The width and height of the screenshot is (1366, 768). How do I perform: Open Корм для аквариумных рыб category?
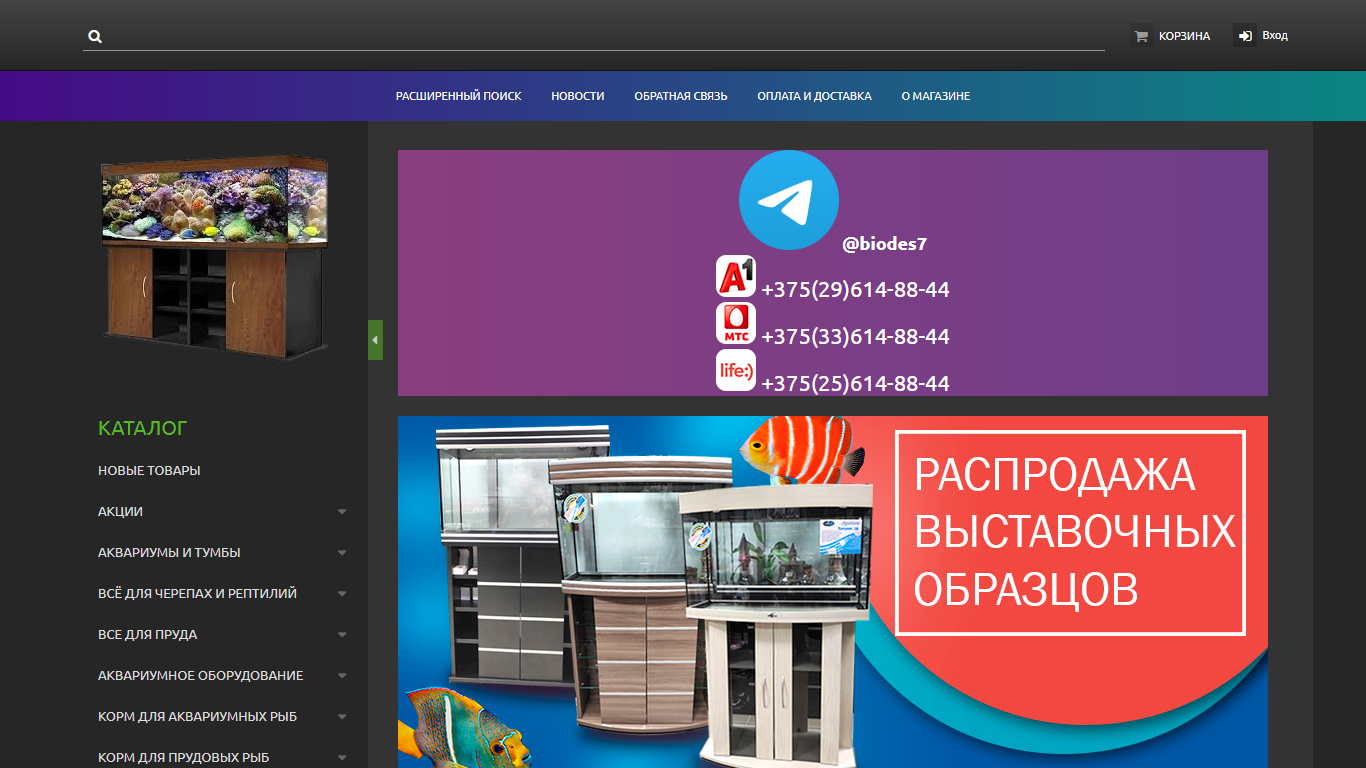click(197, 716)
